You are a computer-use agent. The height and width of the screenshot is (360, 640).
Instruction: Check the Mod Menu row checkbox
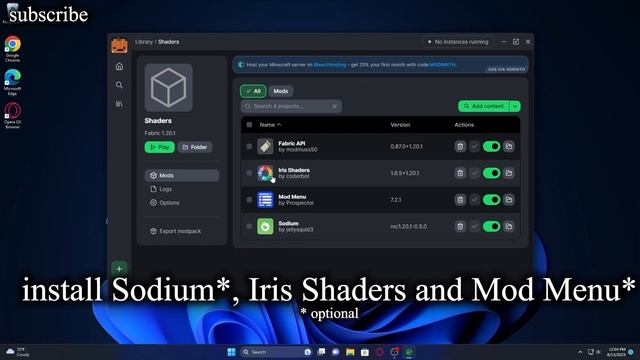coord(249,200)
